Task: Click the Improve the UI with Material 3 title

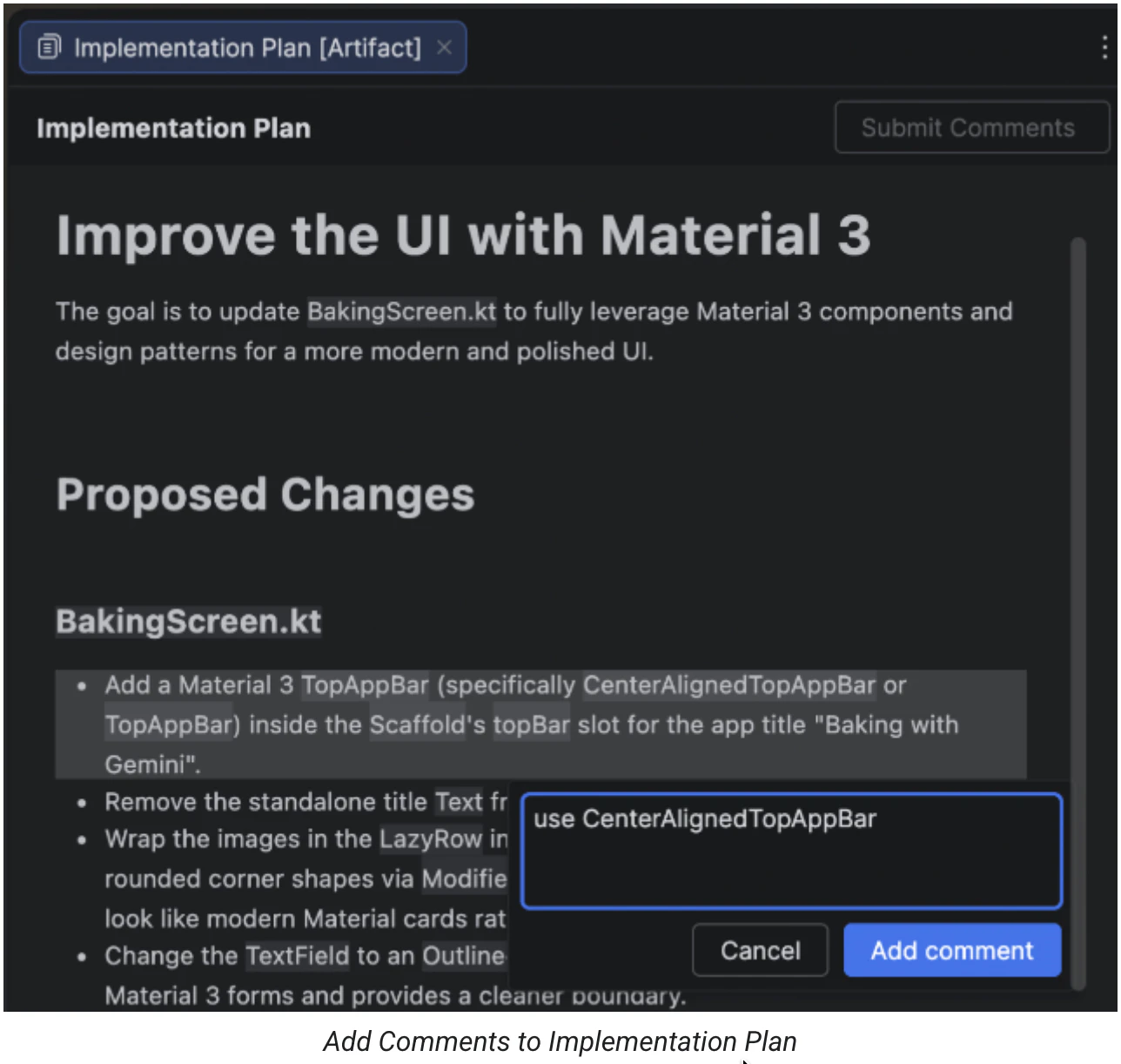Action: tap(464, 235)
